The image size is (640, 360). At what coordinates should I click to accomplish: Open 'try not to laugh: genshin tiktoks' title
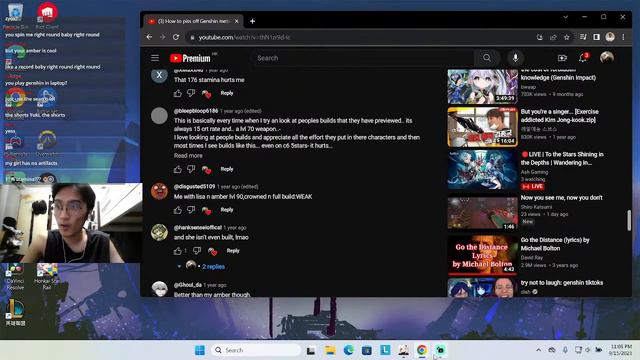click(562, 282)
